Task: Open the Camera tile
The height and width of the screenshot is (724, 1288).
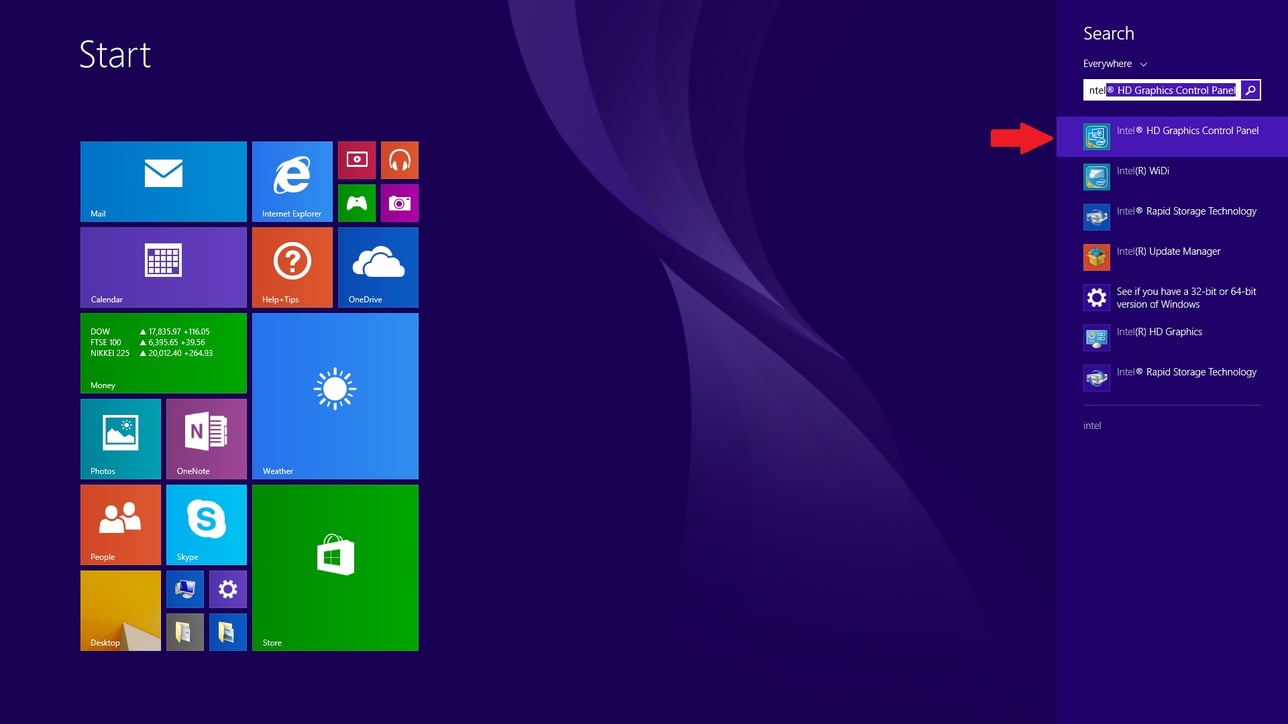Action: pyautogui.click(x=400, y=203)
